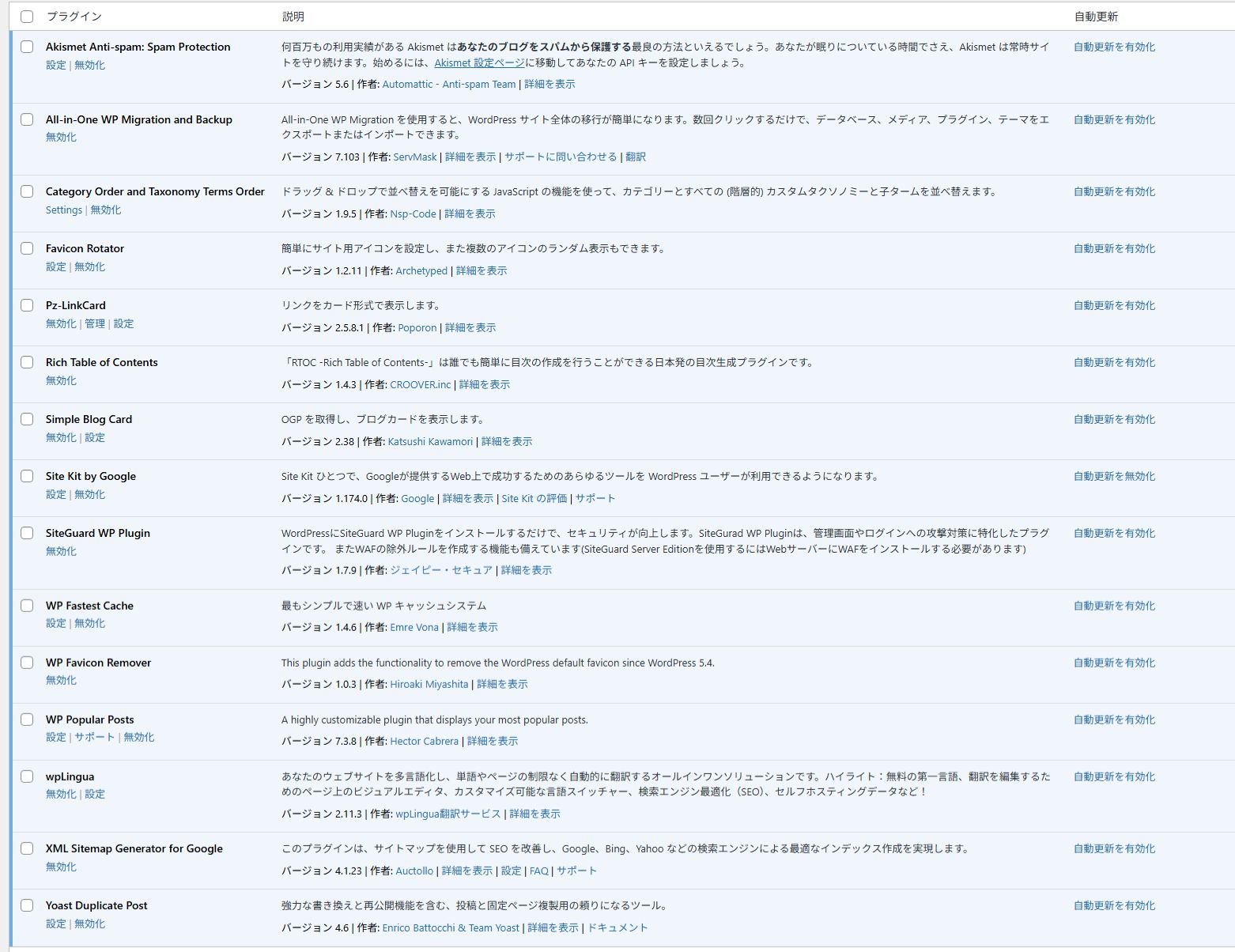Disable auto-updates for Site Kit by Google
Viewport: 1235px width, 952px height.
pos(1114,476)
